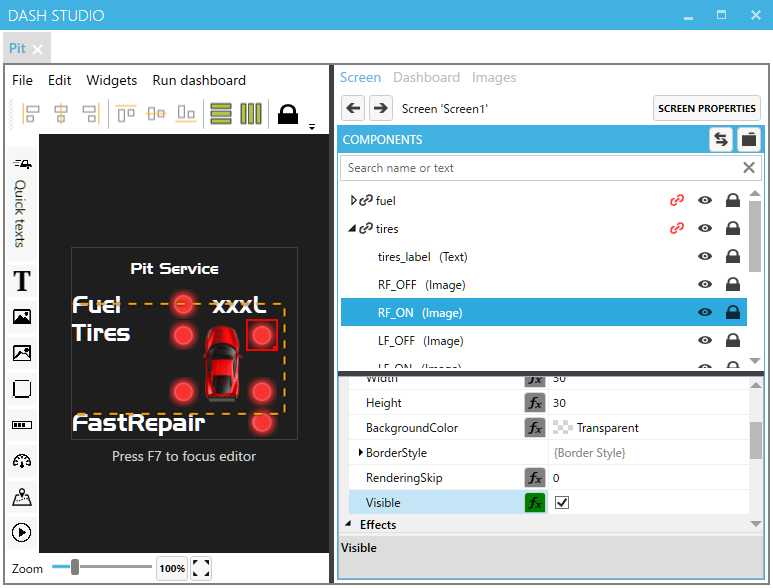Expand the BorderStyle property

(360, 452)
